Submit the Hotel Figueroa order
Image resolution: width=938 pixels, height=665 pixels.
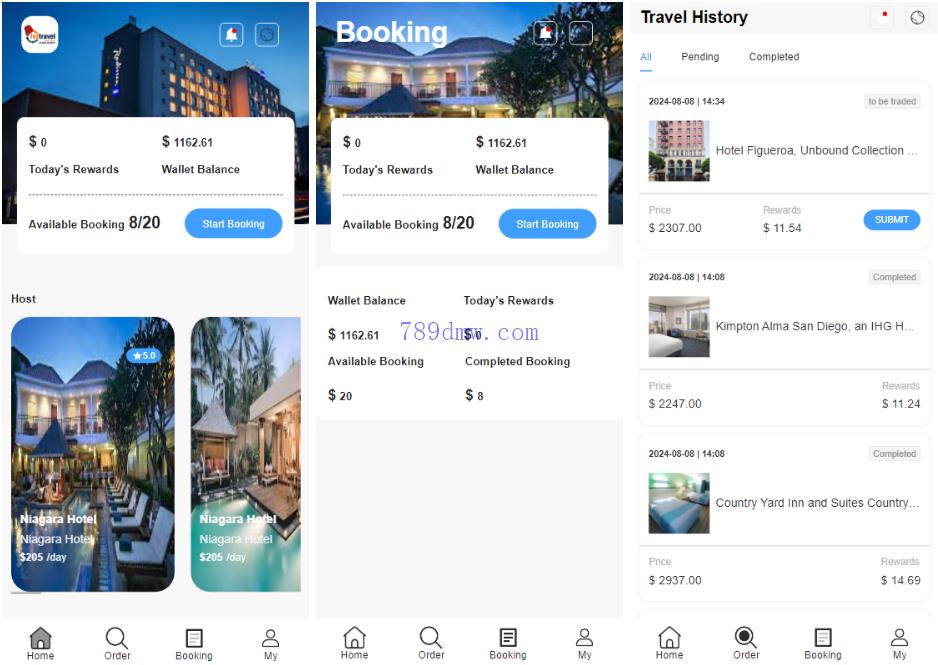pos(891,220)
